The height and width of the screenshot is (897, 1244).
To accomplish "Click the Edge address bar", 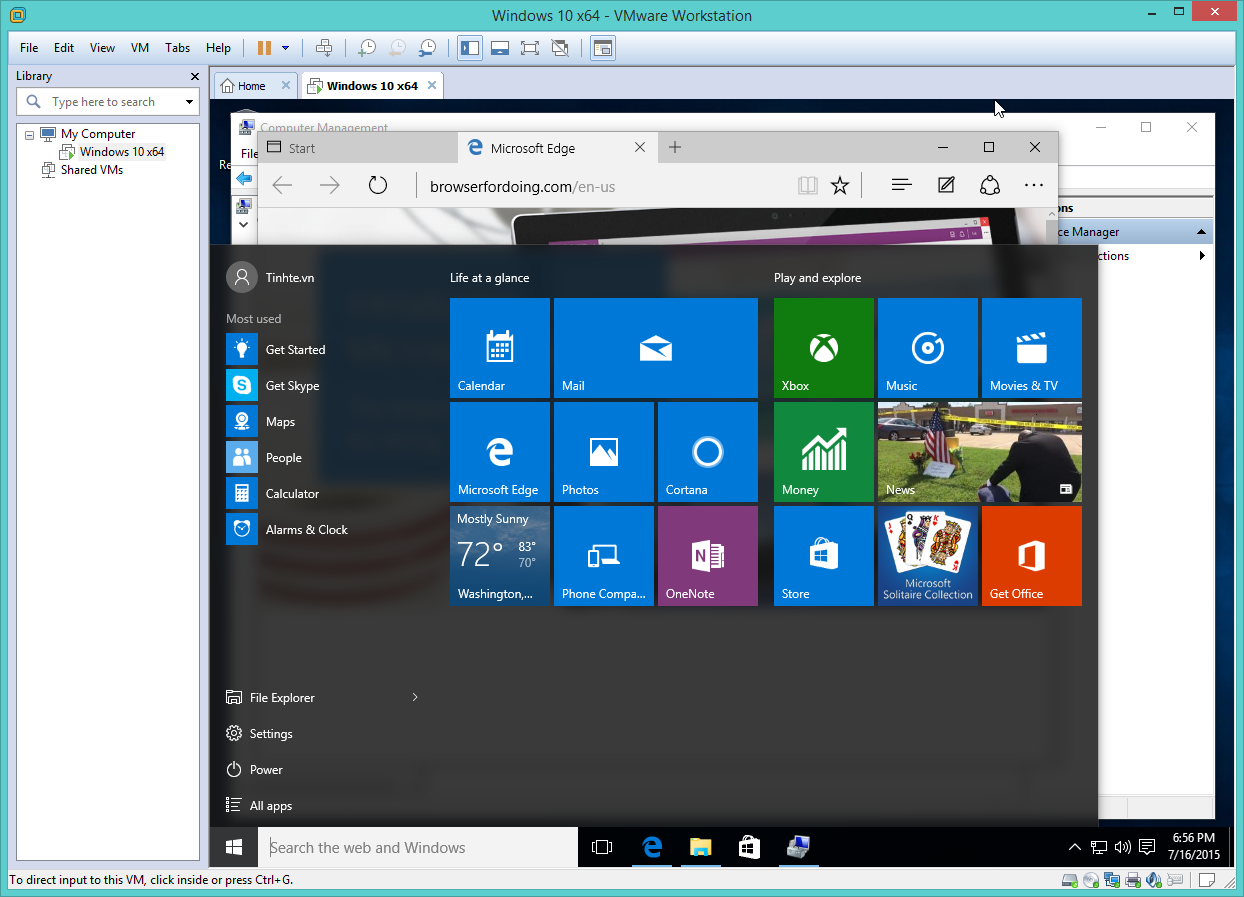I will coord(605,186).
